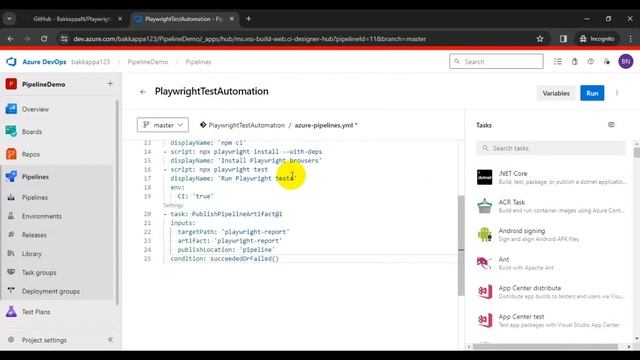This screenshot has width=640, height=360.
Task: Open the Azure DevOps logo home
Action: pos(11,62)
